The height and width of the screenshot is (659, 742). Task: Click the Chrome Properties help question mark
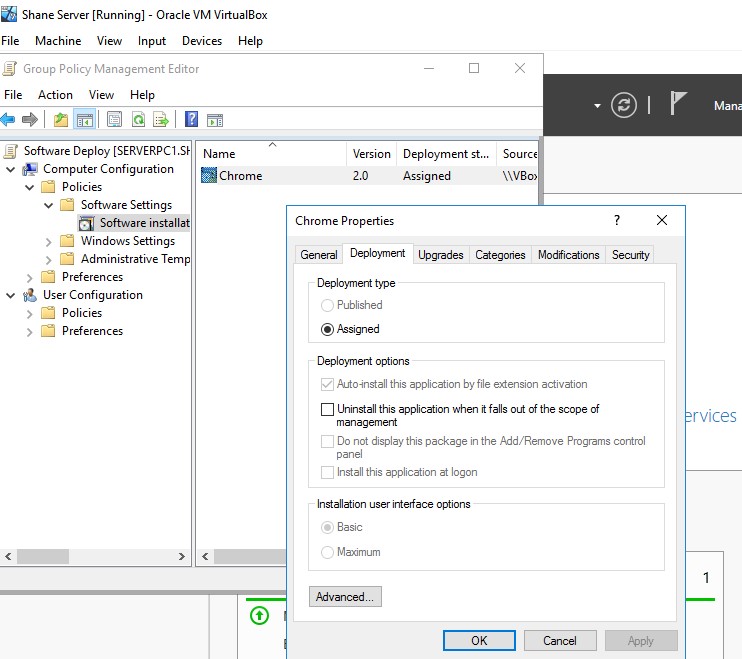point(617,220)
